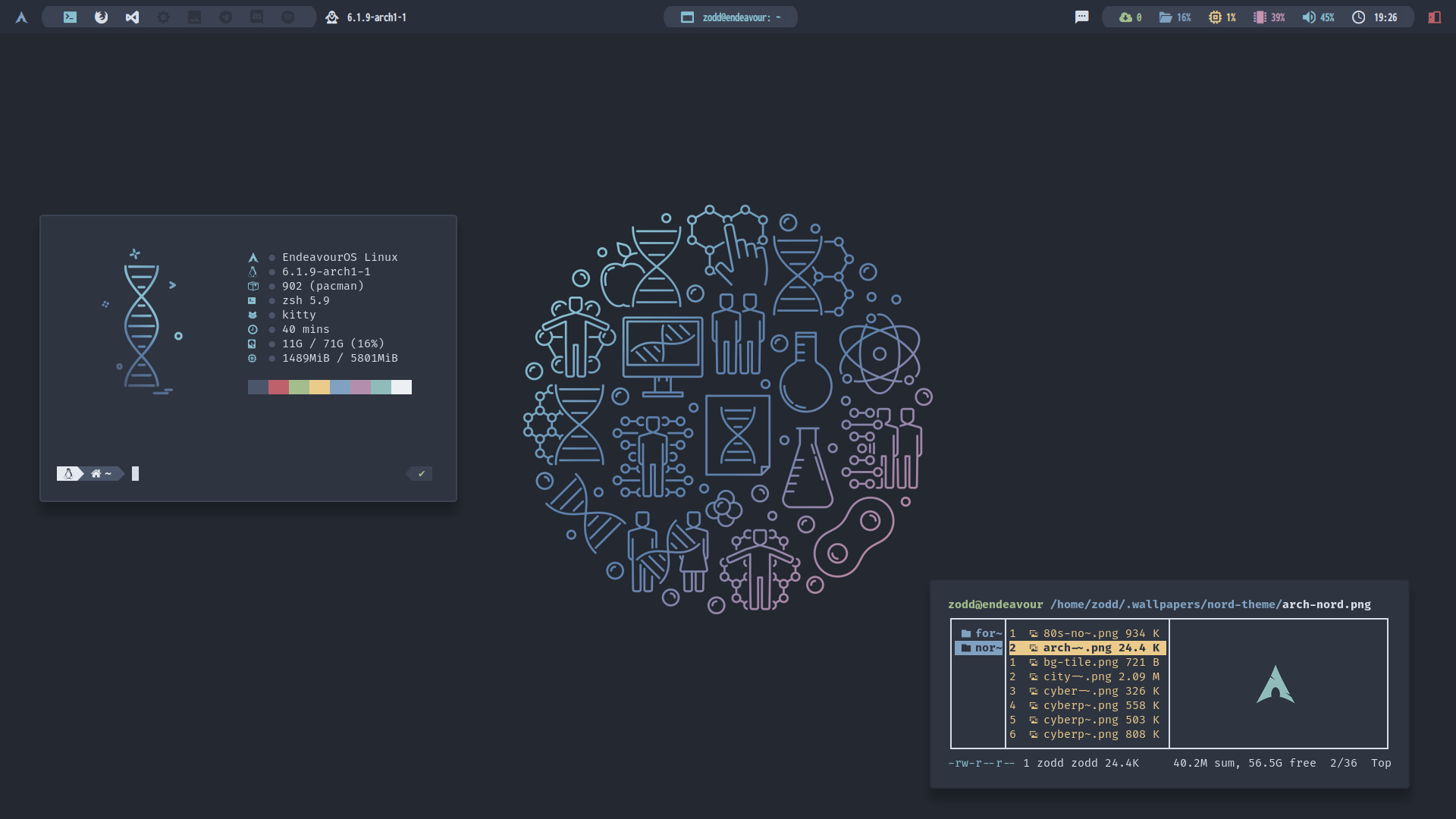
Task: Click the red color palette swatch
Action: (278, 388)
